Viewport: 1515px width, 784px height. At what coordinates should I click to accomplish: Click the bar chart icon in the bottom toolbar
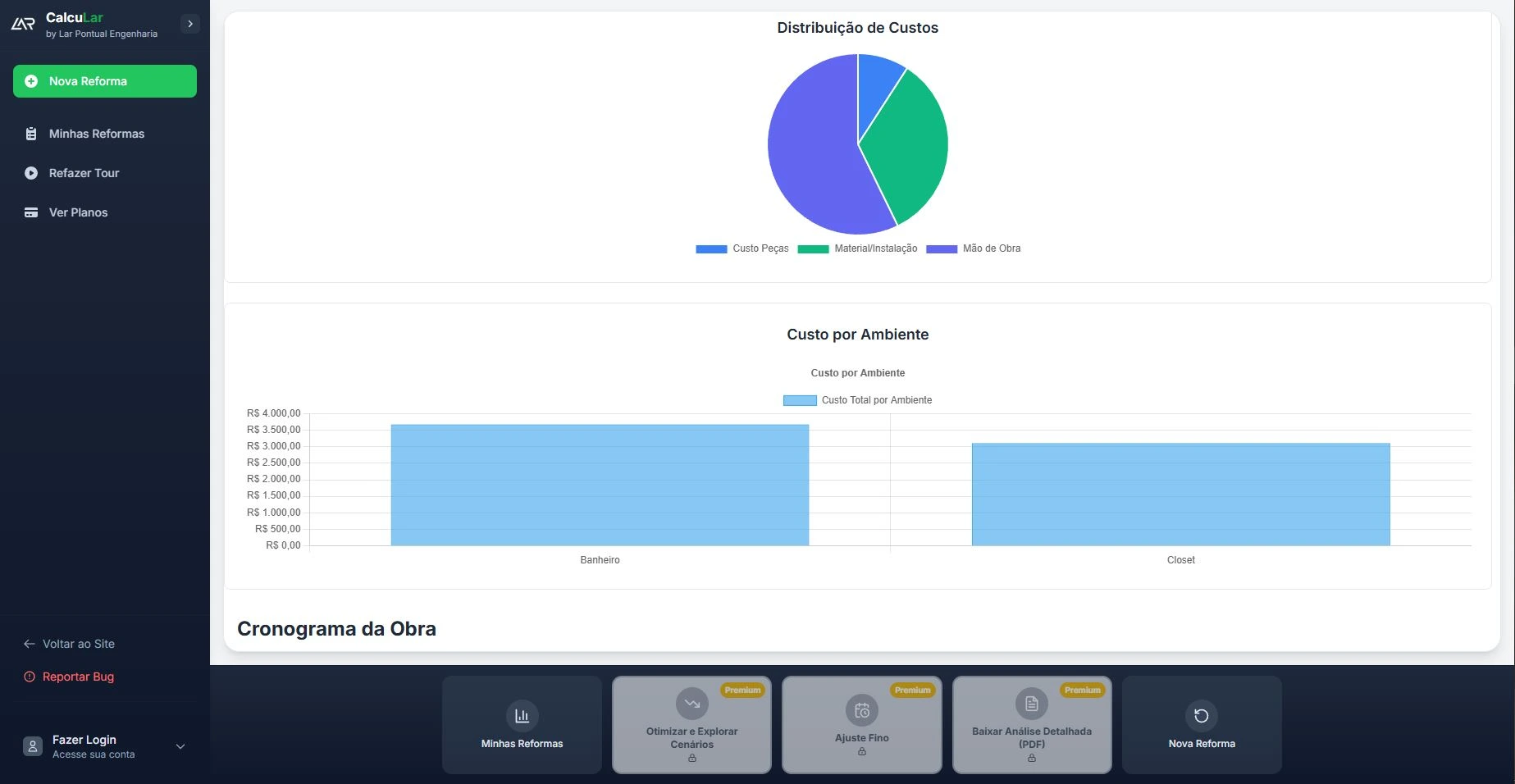click(522, 716)
